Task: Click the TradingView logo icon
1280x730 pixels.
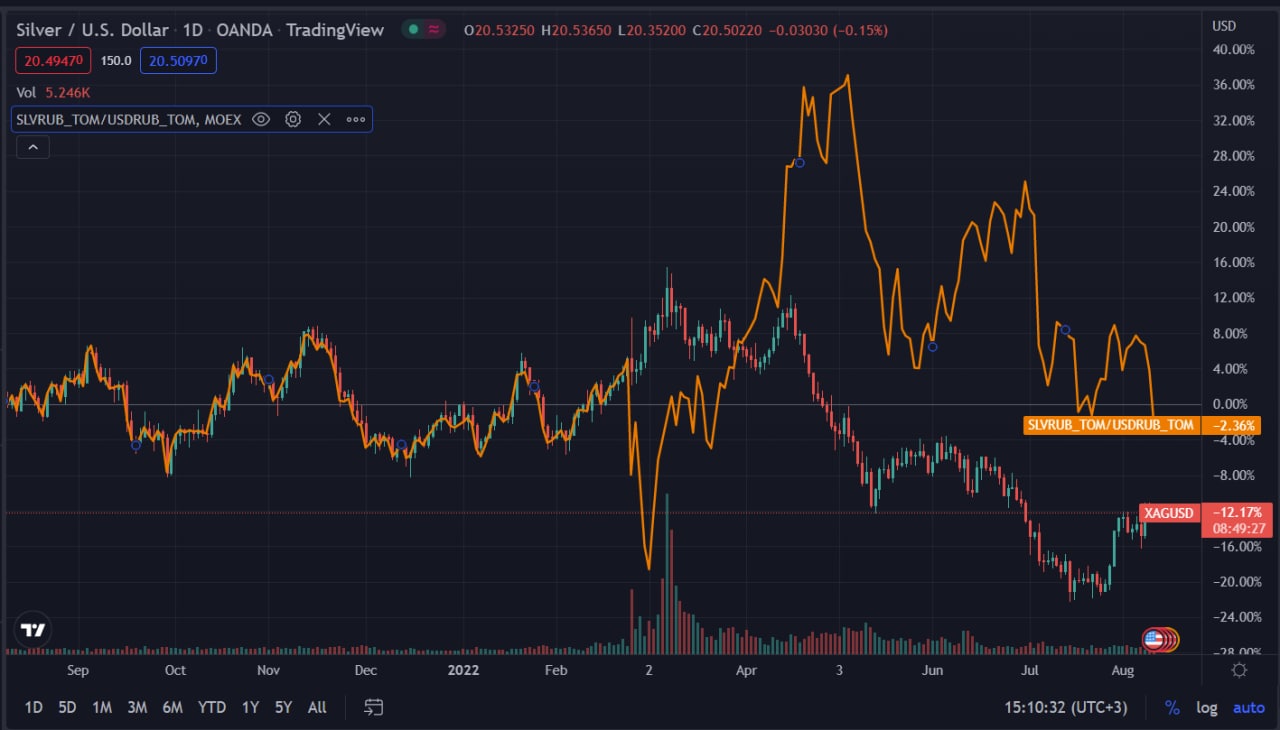Action: (x=33, y=629)
